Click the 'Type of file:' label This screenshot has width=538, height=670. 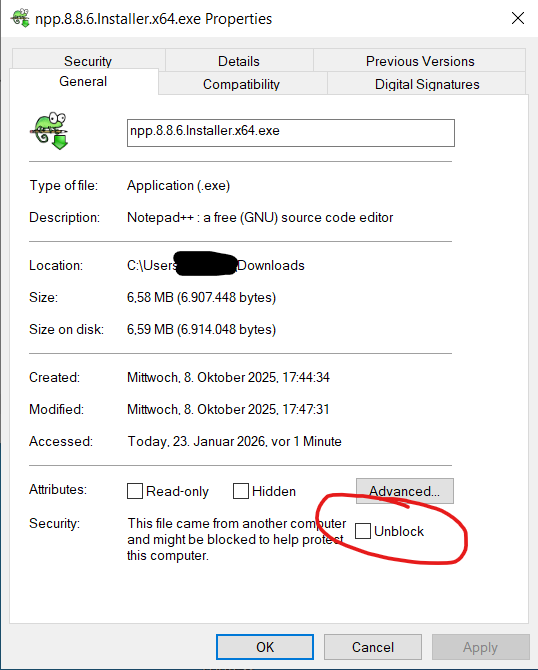coord(64,185)
